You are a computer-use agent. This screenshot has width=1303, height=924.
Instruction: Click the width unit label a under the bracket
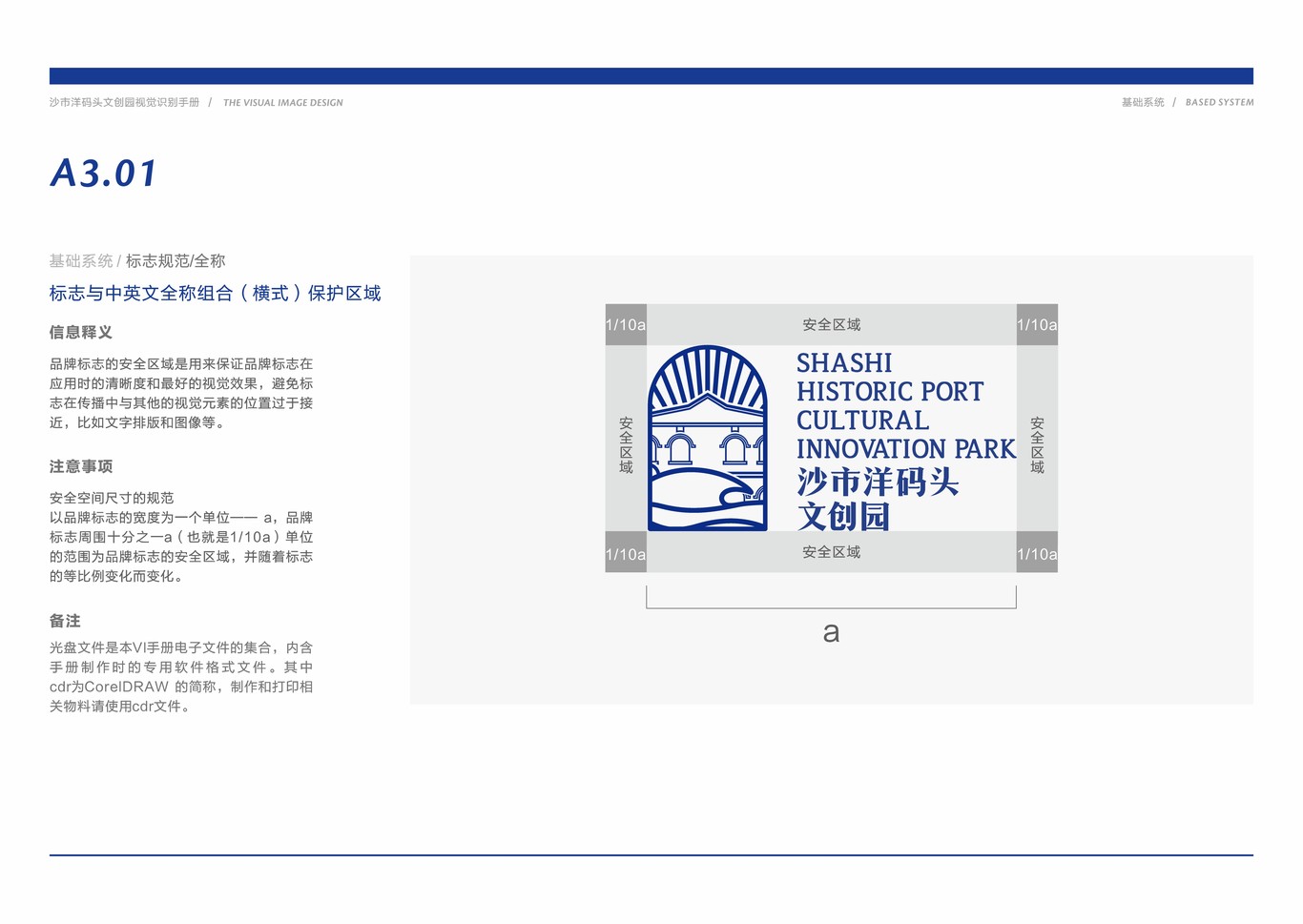(832, 632)
